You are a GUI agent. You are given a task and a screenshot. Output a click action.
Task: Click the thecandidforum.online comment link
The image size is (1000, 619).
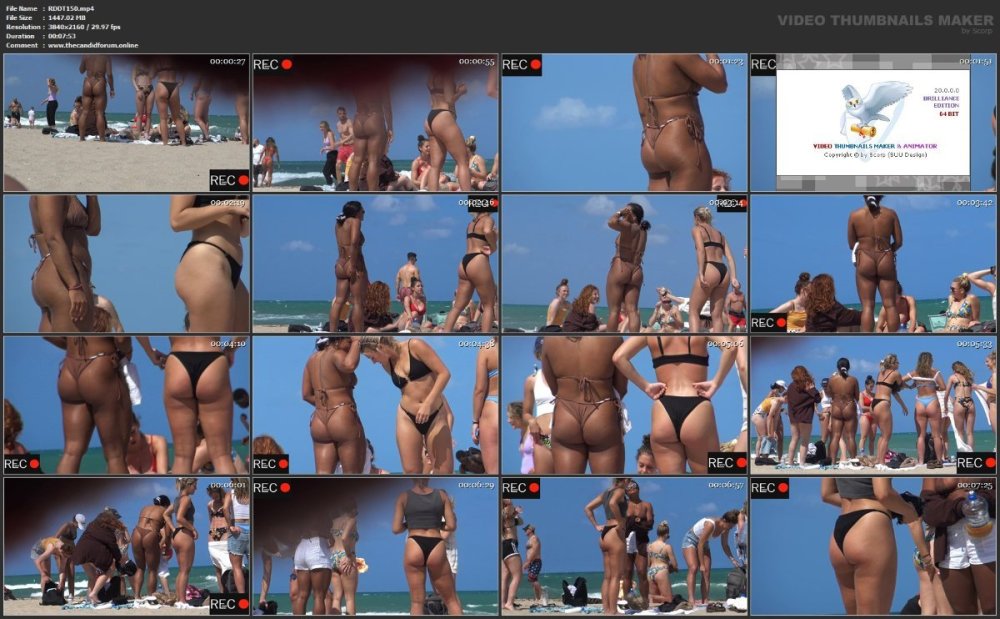[x=93, y=45]
